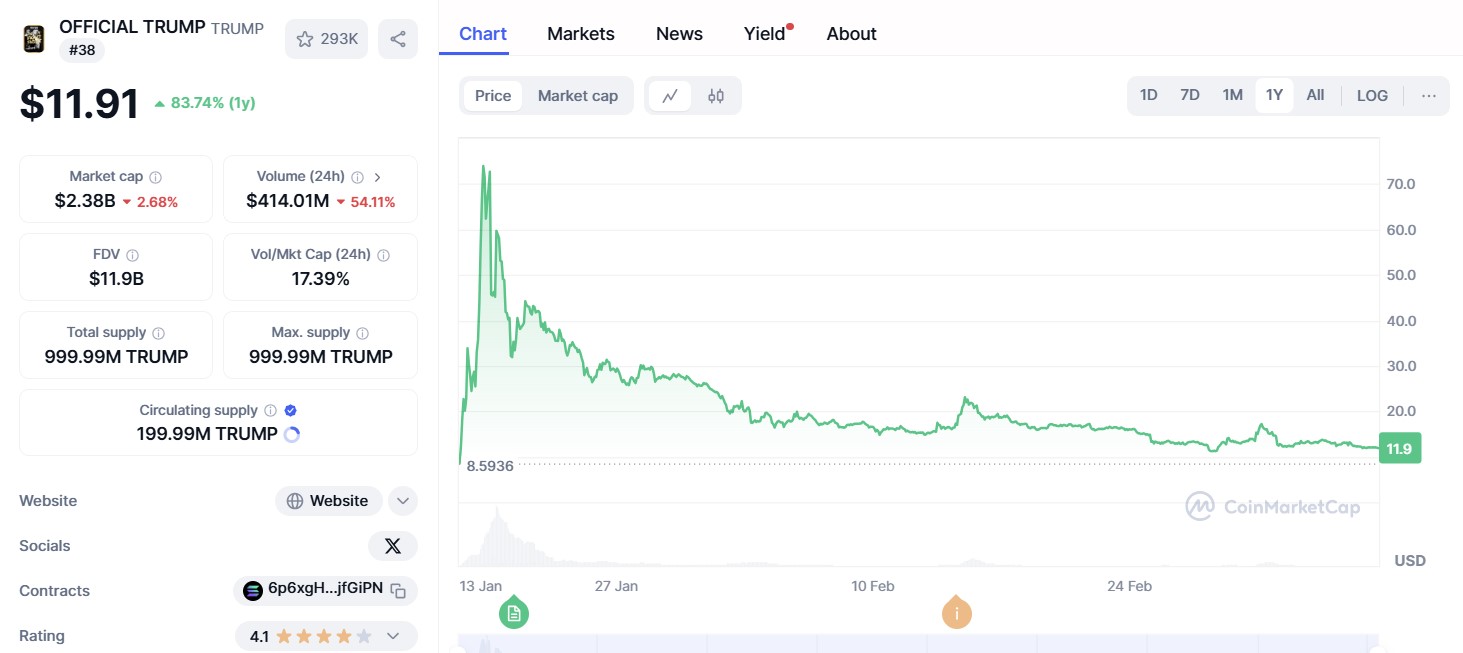Screen dimensions: 1463x653
Task: Click the share icon button
Action: (x=398, y=39)
